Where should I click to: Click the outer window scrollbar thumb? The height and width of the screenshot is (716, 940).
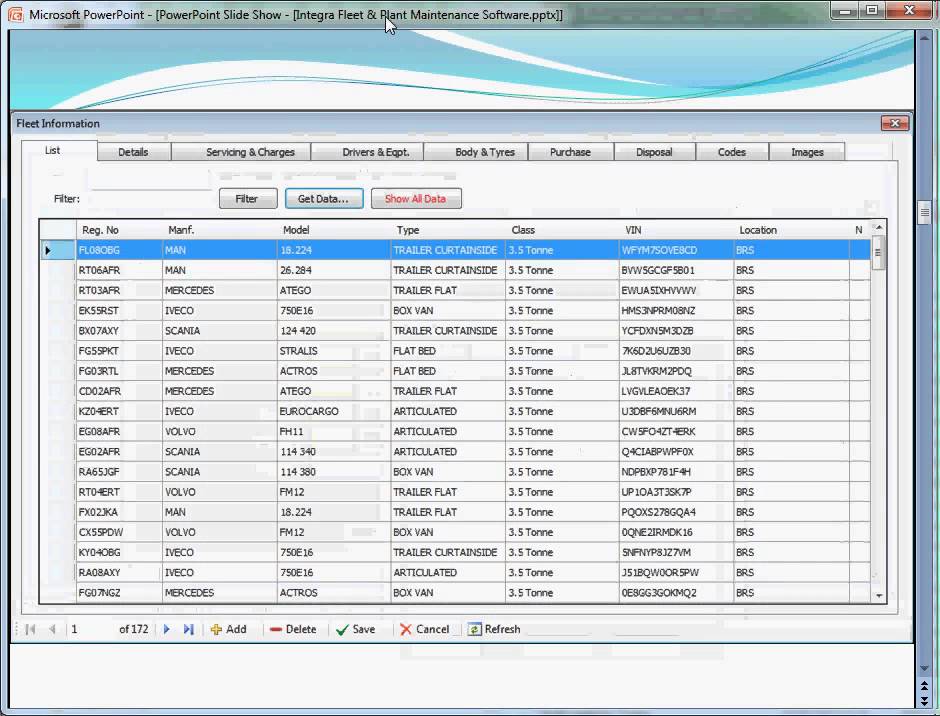tap(924, 212)
